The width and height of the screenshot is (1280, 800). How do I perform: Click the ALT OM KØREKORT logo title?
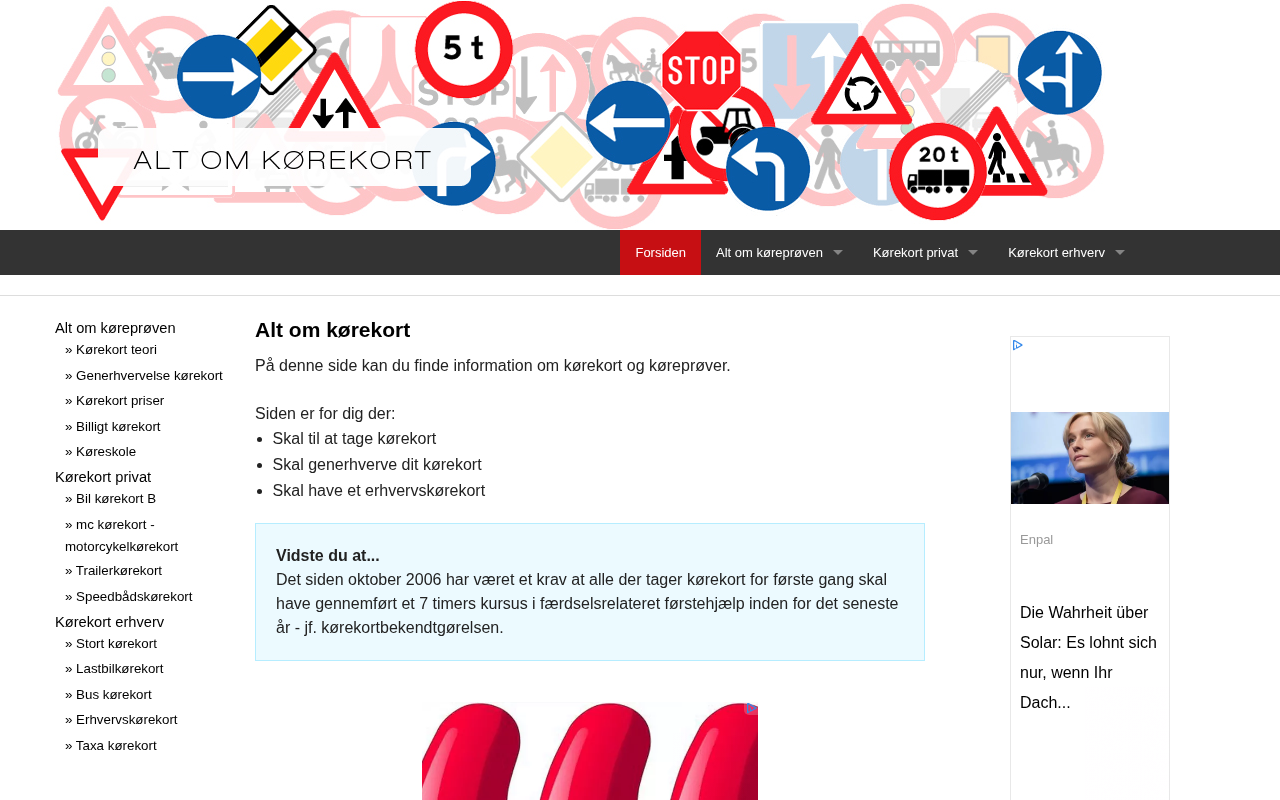click(x=282, y=160)
